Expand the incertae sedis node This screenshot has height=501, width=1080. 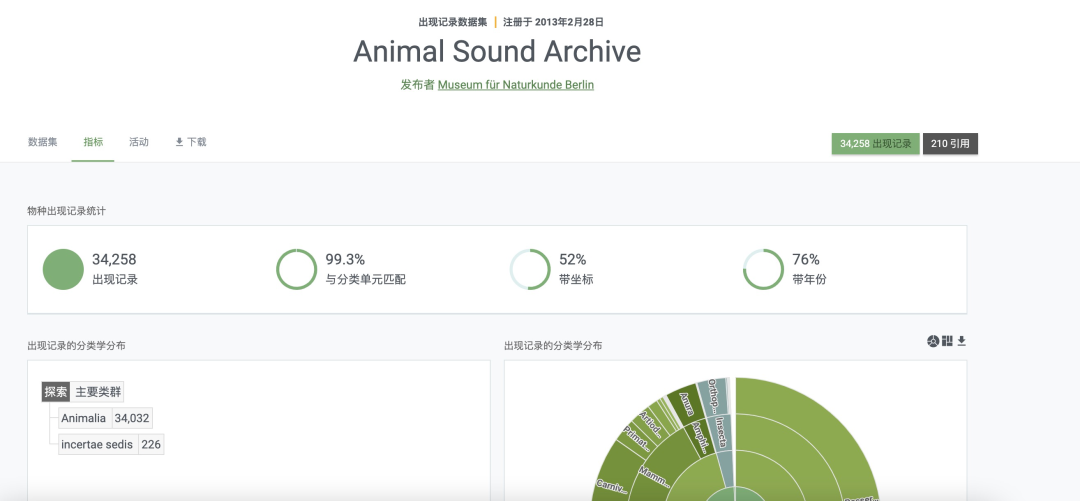coord(96,444)
